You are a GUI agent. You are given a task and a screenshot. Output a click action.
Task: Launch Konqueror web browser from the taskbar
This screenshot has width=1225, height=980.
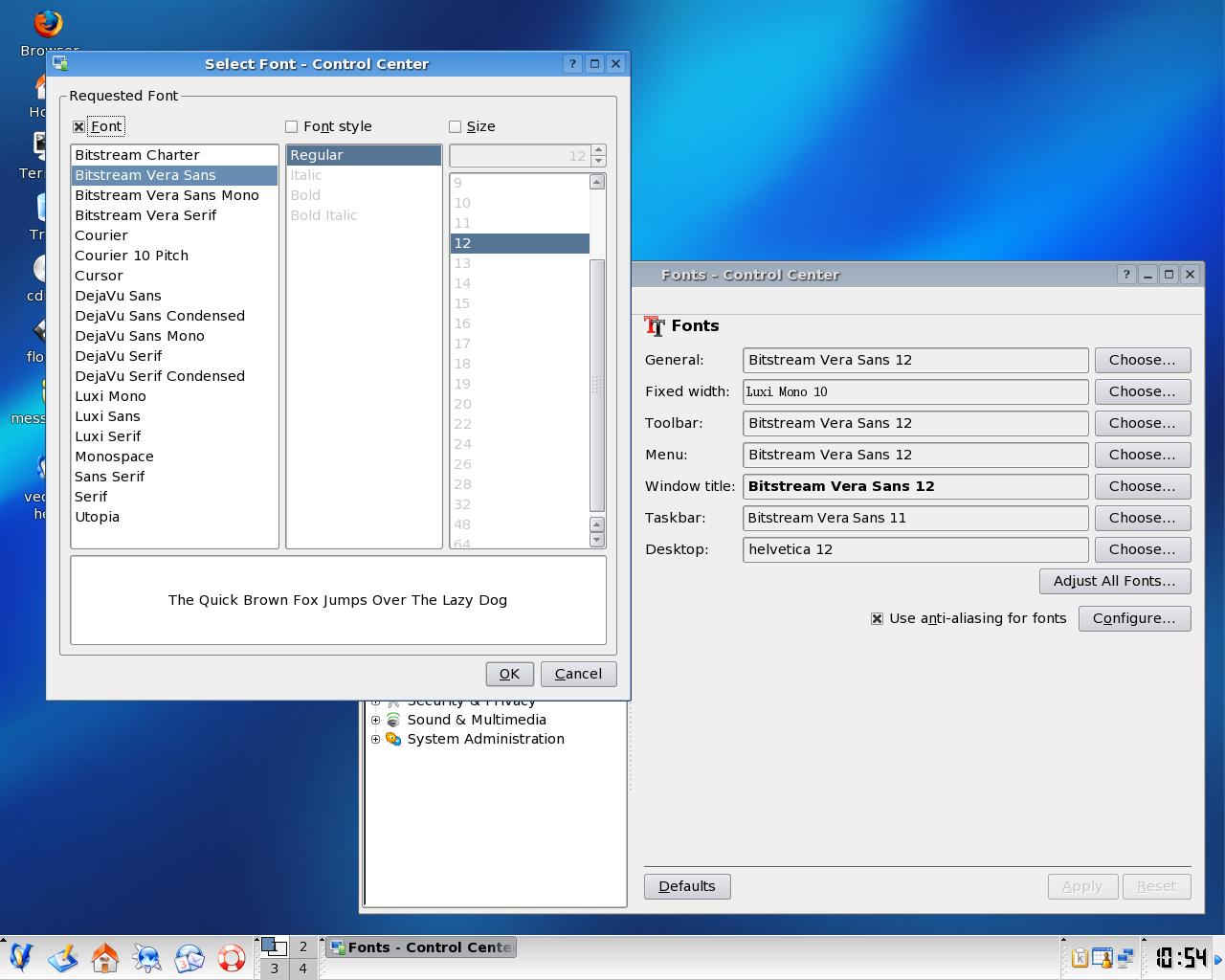(x=147, y=957)
